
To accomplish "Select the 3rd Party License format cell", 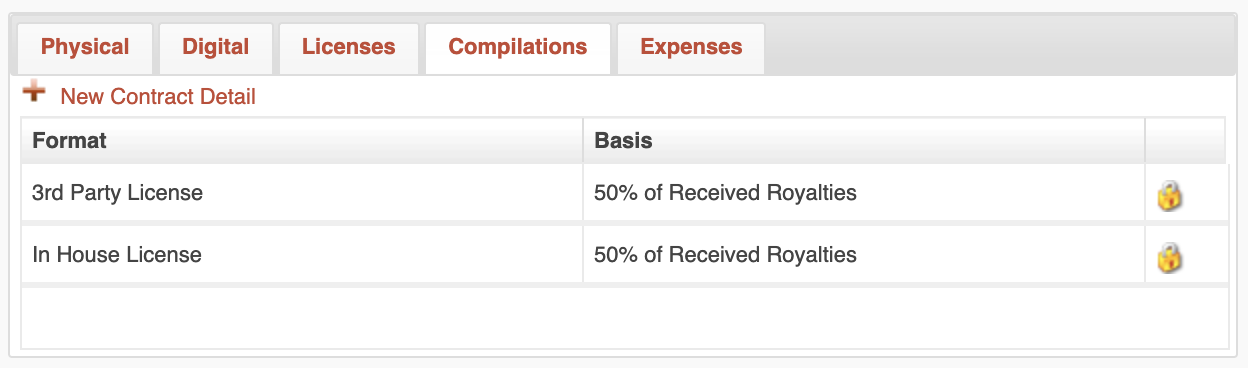I will [302, 193].
